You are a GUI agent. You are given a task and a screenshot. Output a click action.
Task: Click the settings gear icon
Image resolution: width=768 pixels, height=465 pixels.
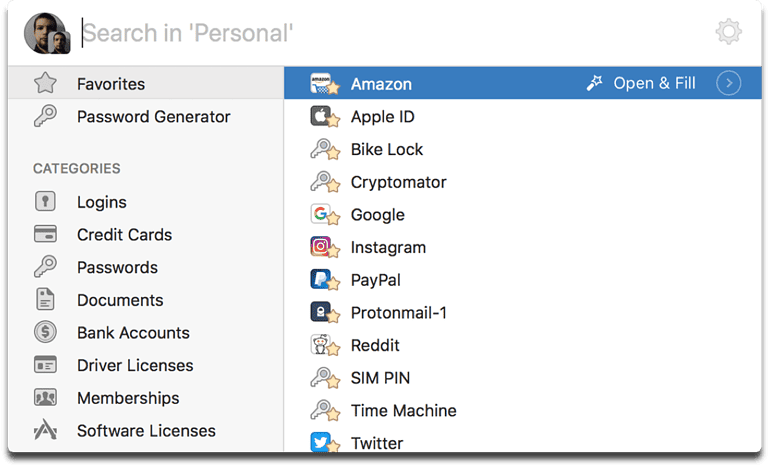click(729, 33)
